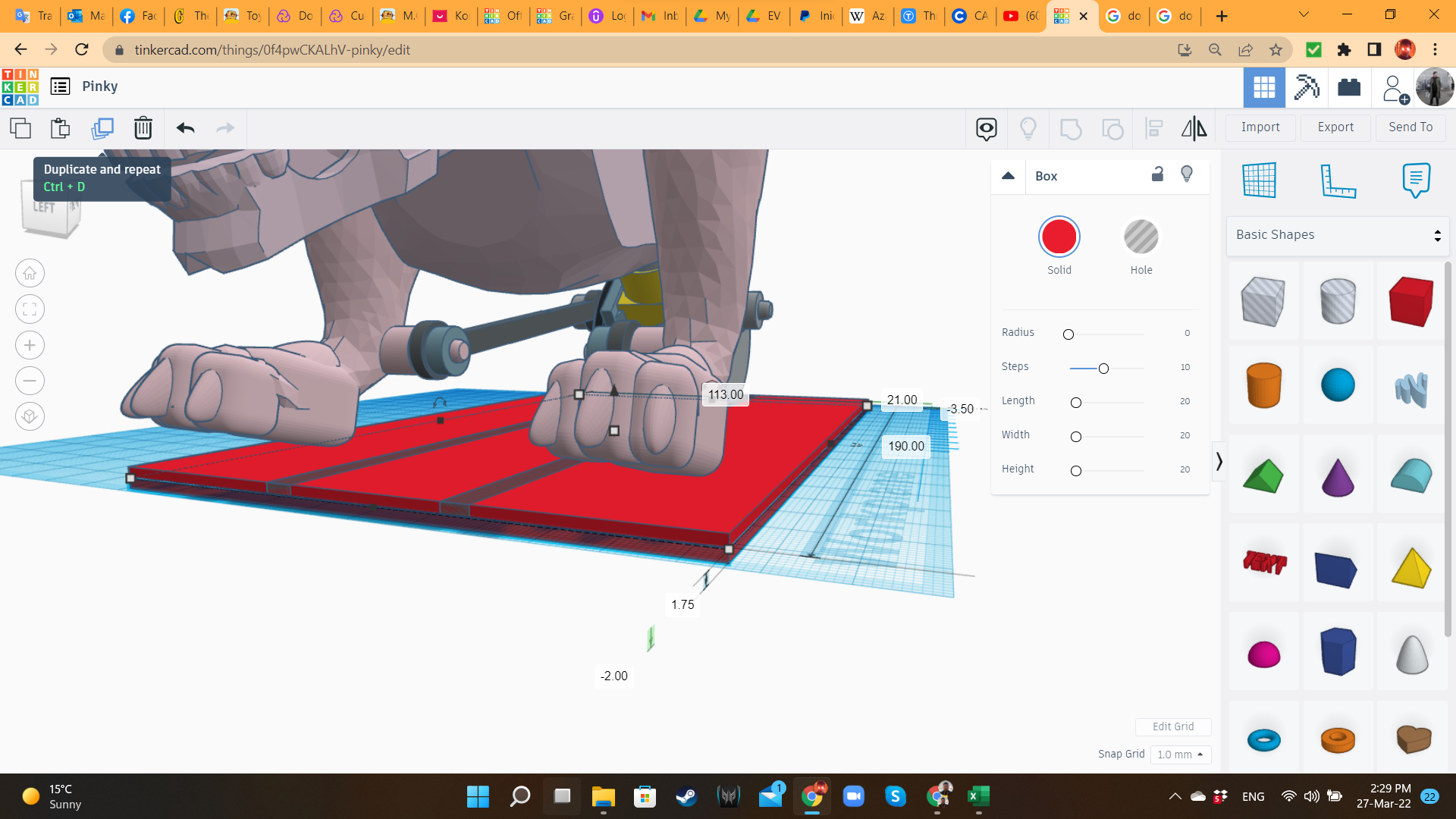Collapse the Box inspector panel
Image resolution: width=1456 pixels, height=819 pixels.
1008,176
